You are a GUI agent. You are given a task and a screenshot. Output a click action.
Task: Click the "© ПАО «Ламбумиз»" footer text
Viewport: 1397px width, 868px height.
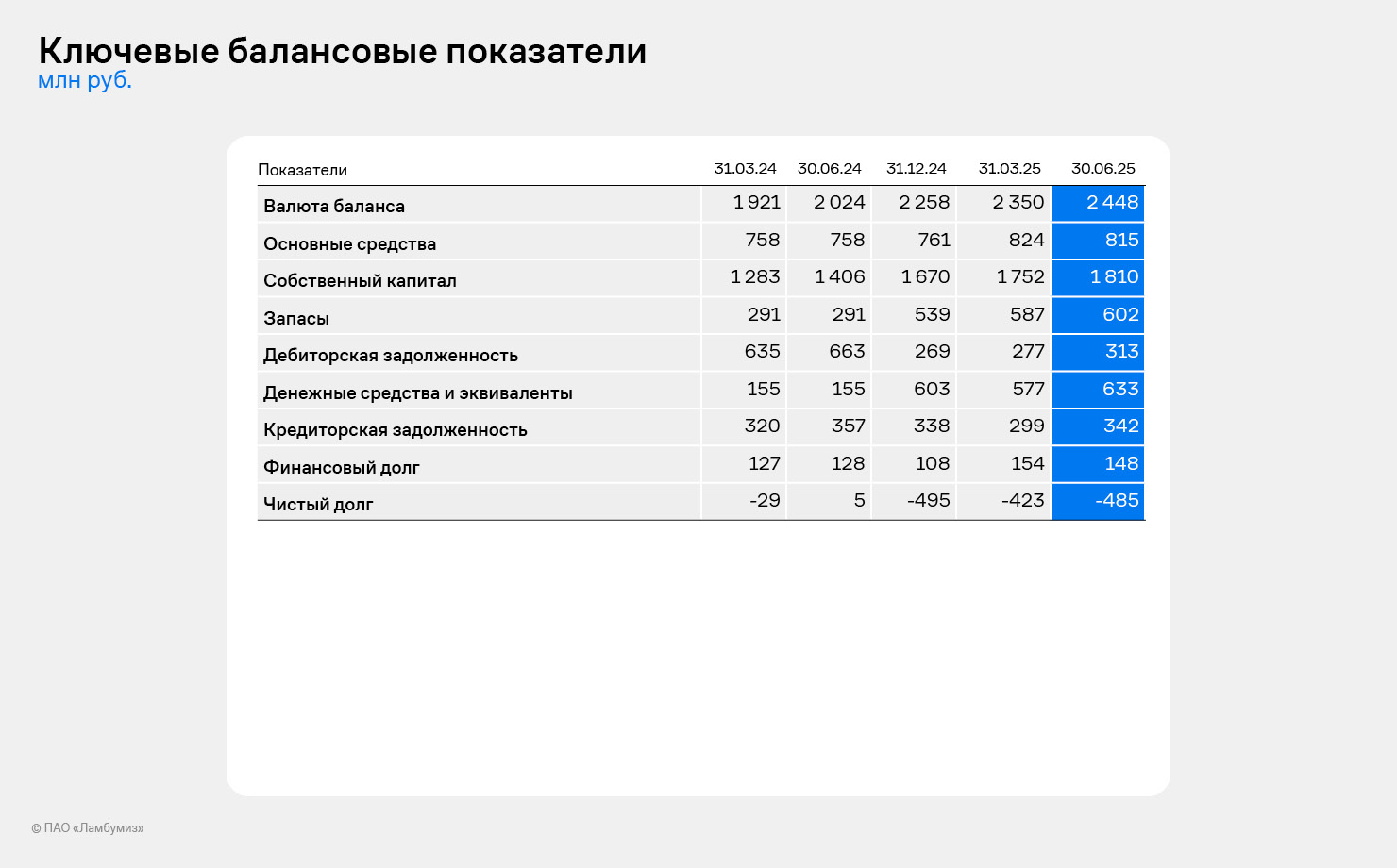coord(87,828)
